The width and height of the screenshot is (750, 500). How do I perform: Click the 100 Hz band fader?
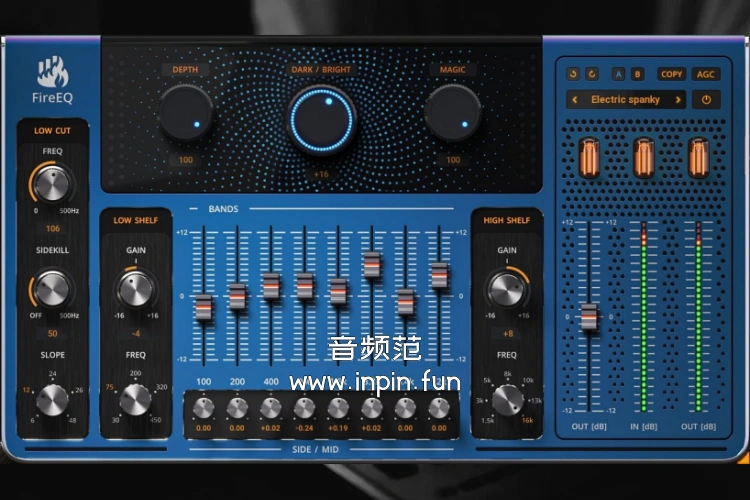click(x=204, y=307)
